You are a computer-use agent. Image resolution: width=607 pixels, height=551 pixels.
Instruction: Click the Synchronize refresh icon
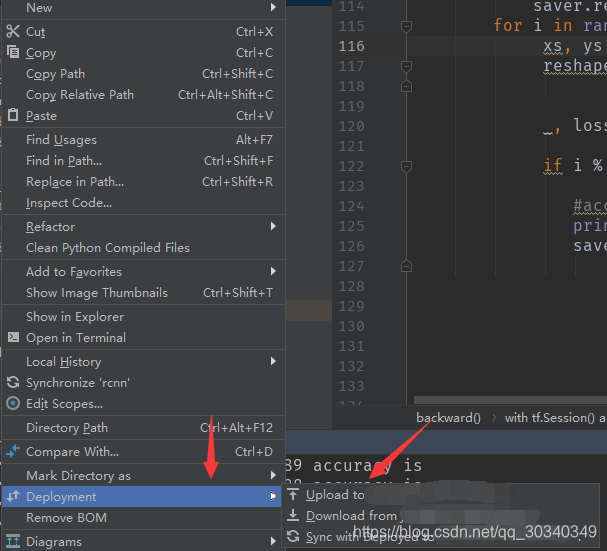pyautogui.click(x=13, y=382)
